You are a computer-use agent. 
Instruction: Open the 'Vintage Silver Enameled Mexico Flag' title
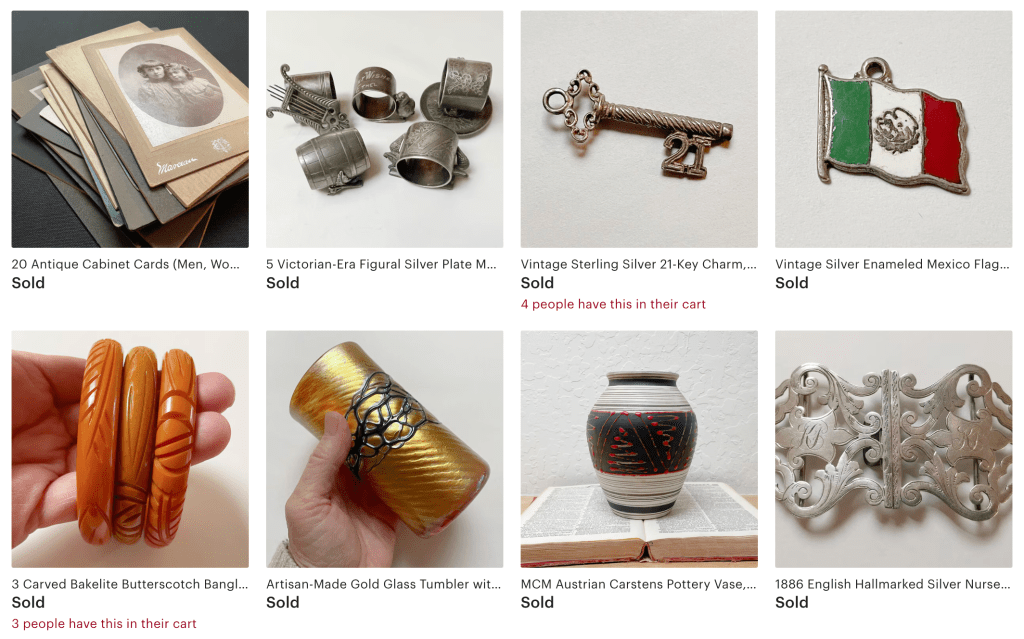click(x=892, y=265)
